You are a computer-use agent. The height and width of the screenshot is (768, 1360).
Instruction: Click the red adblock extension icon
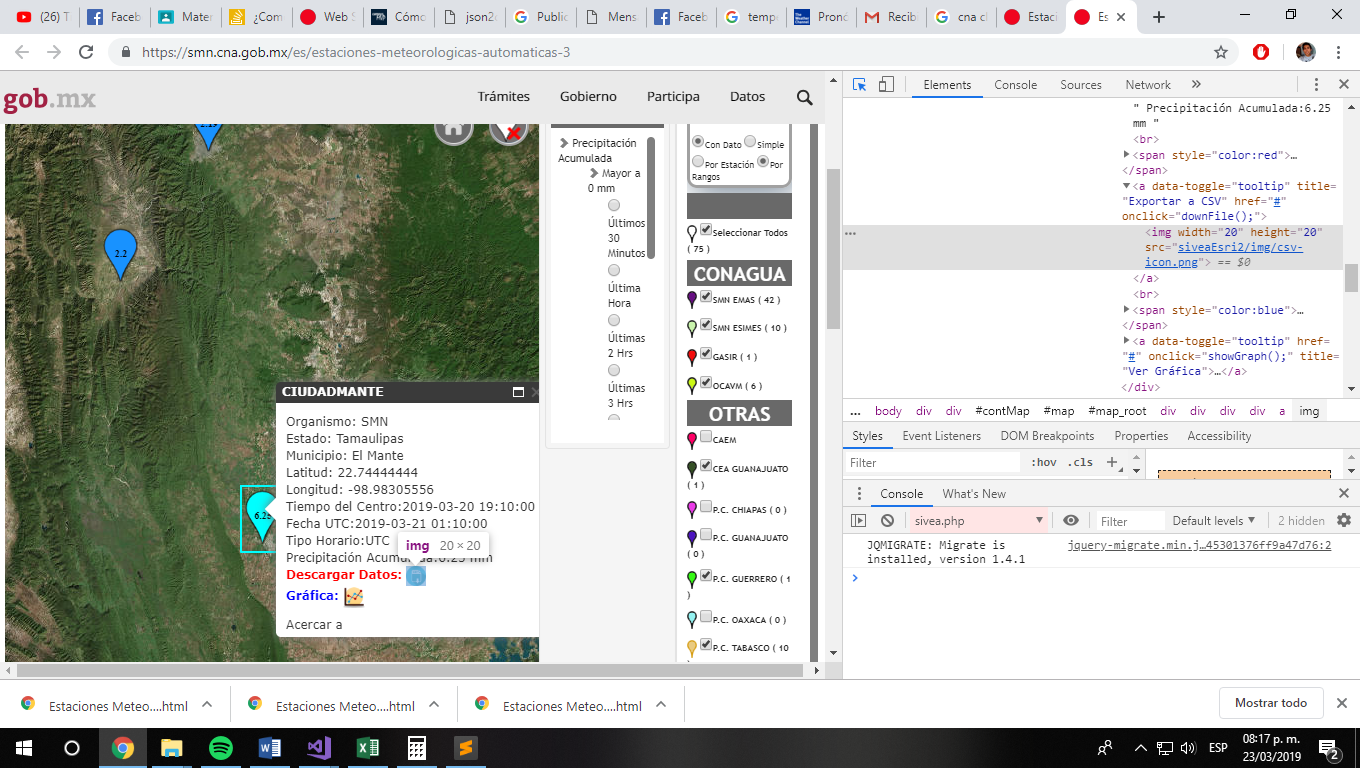click(1261, 52)
